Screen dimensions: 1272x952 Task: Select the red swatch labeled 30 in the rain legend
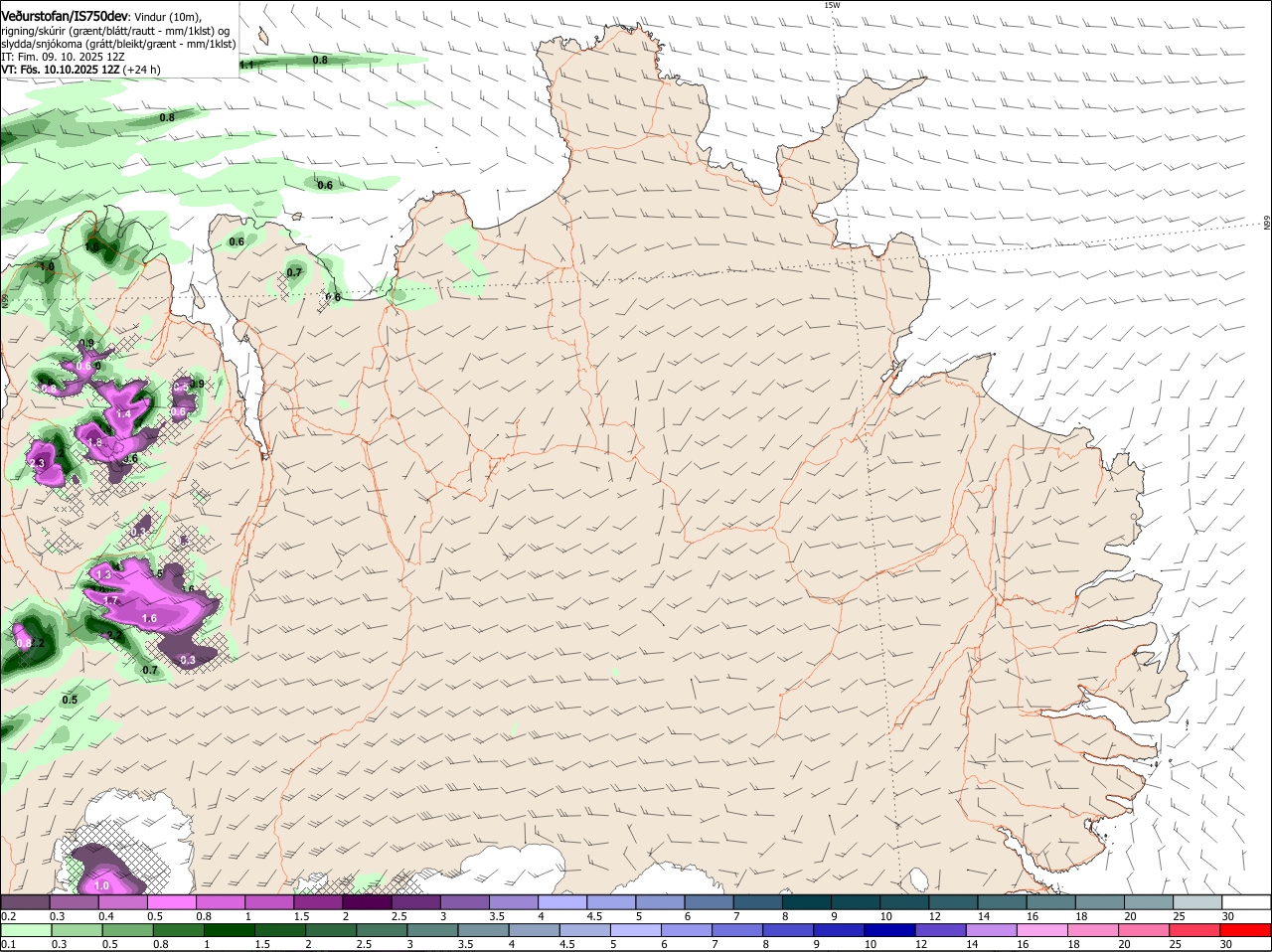pos(1245,929)
